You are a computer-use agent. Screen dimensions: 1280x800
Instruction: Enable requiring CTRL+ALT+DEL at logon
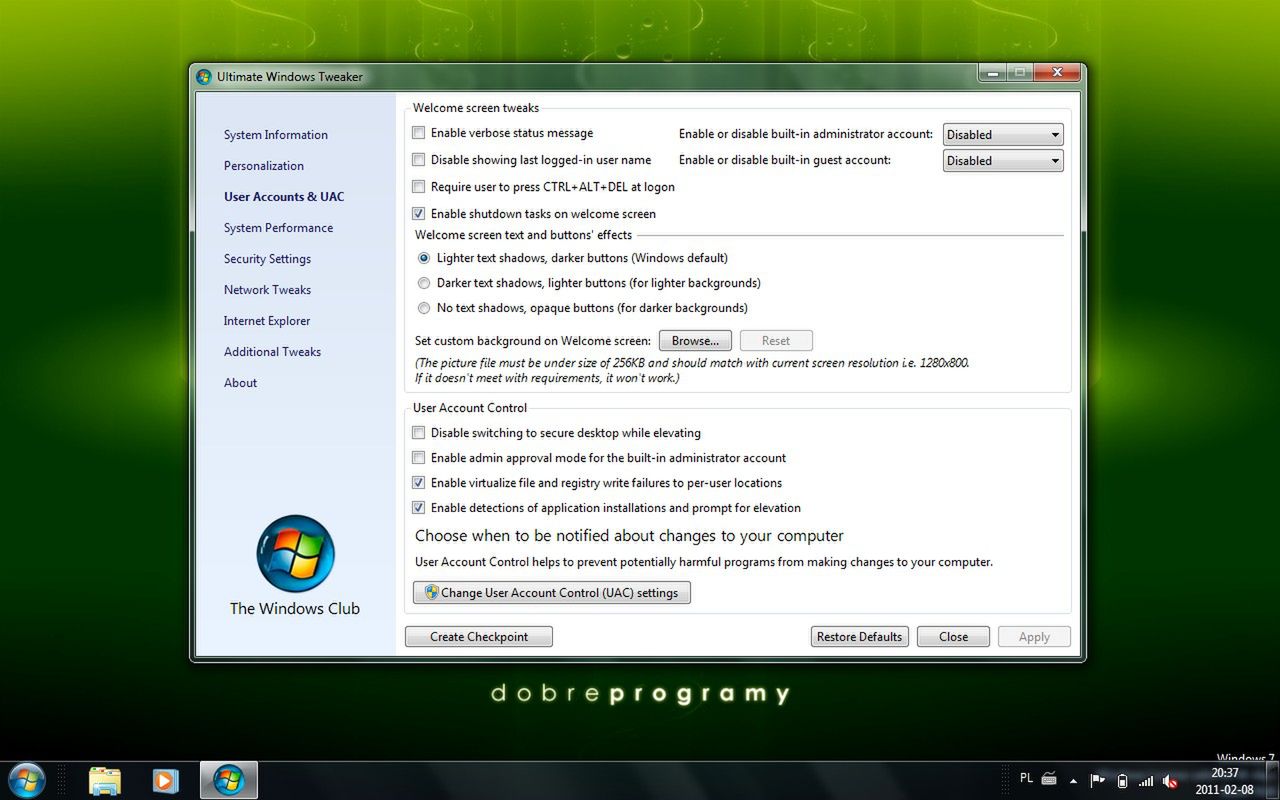pyautogui.click(x=418, y=186)
